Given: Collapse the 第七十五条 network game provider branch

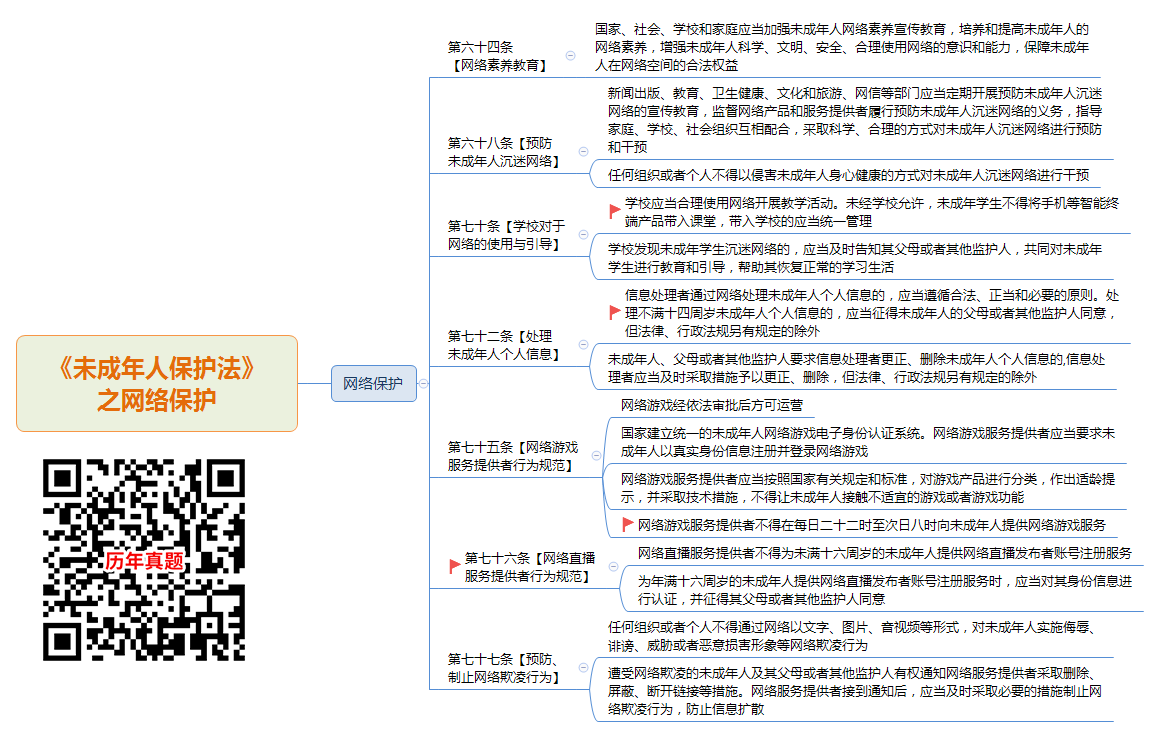Looking at the screenshot, I should [x=594, y=454].
